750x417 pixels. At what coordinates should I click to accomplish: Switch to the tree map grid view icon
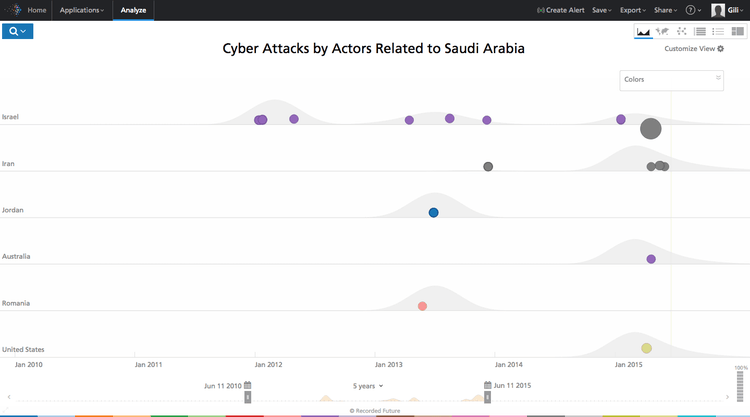tap(737, 32)
